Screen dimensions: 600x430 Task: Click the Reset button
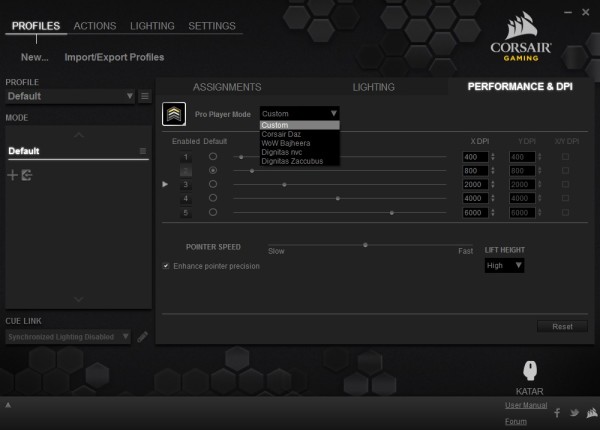point(562,326)
